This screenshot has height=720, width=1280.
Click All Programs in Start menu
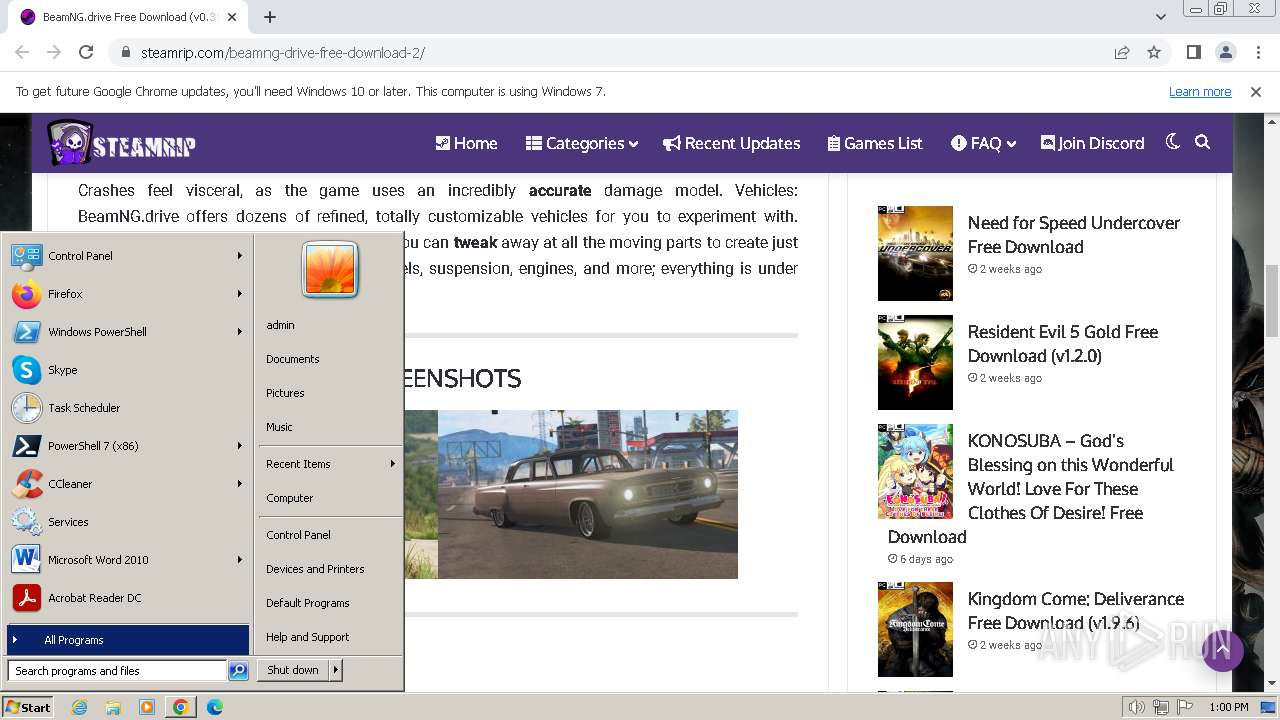(x=128, y=640)
